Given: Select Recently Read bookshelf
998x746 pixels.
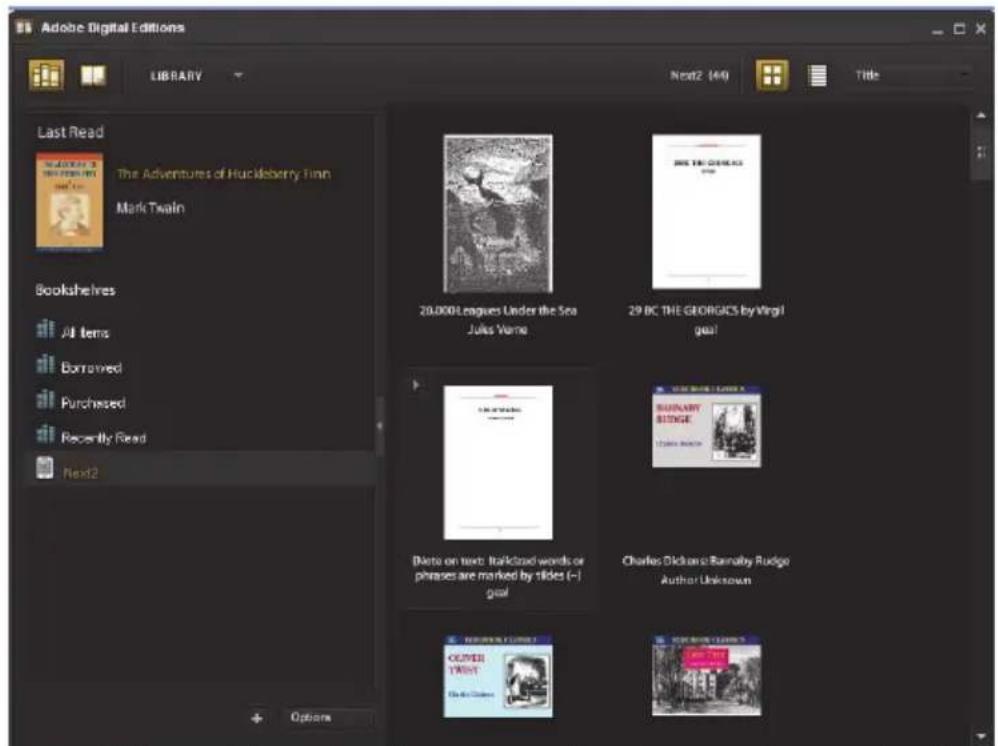Looking at the screenshot, I should pos(200,437).
